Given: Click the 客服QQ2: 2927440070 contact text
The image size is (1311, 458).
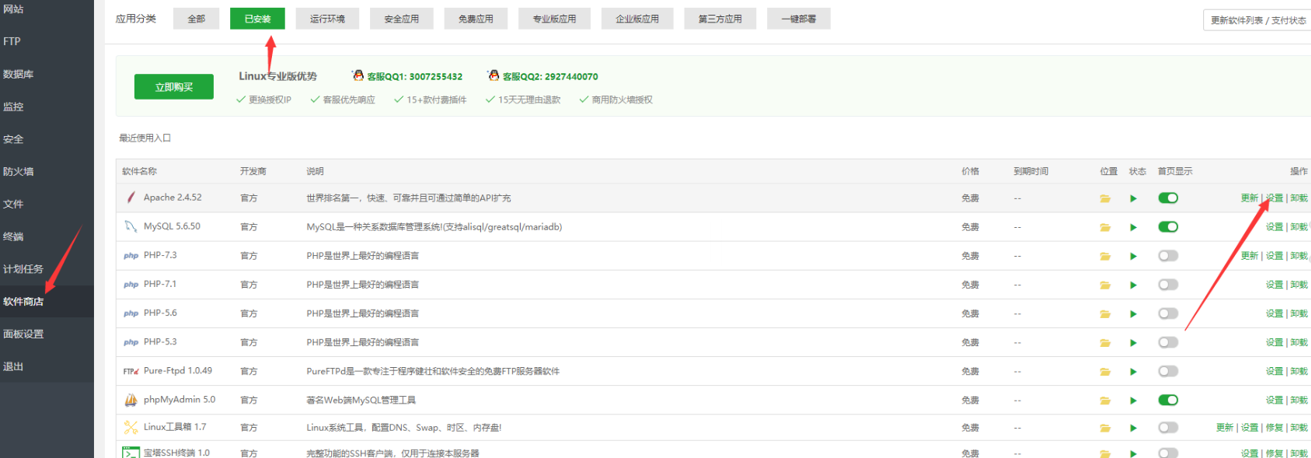Looking at the screenshot, I should point(550,76).
